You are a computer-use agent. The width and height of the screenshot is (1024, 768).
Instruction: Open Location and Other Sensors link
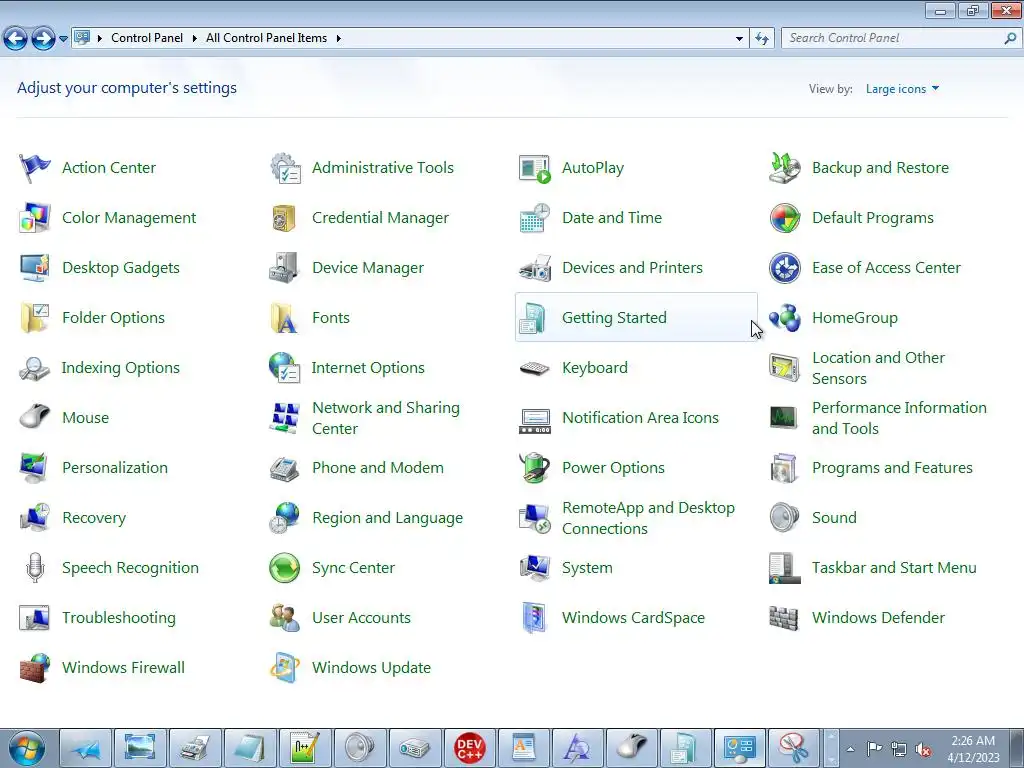point(878,368)
